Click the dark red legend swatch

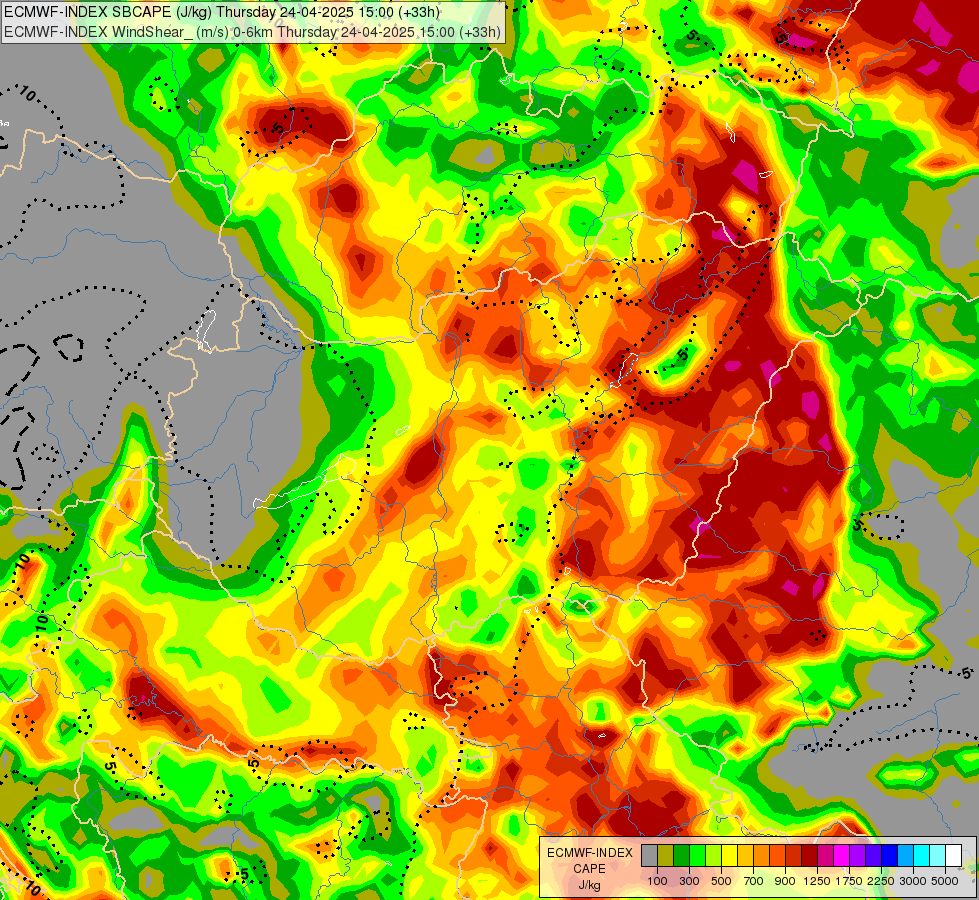pyautogui.click(x=809, y=855)
